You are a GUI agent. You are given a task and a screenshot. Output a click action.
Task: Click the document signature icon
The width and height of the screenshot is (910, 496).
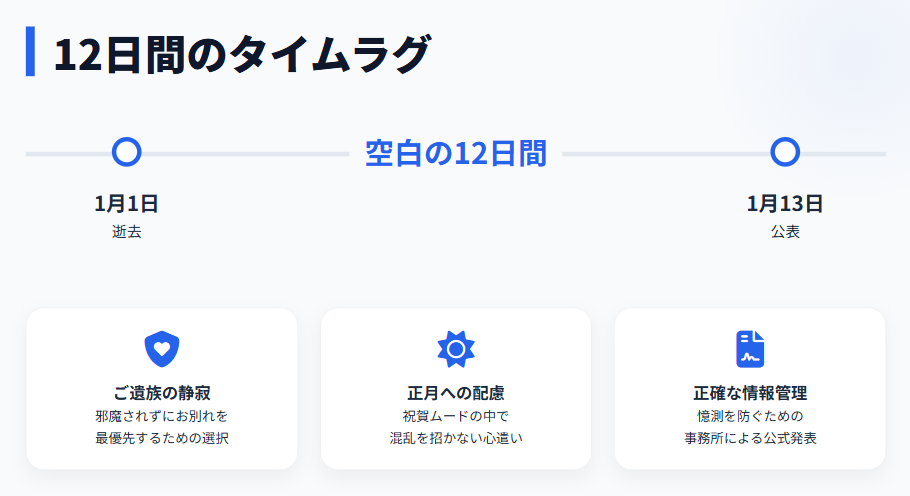750,348
